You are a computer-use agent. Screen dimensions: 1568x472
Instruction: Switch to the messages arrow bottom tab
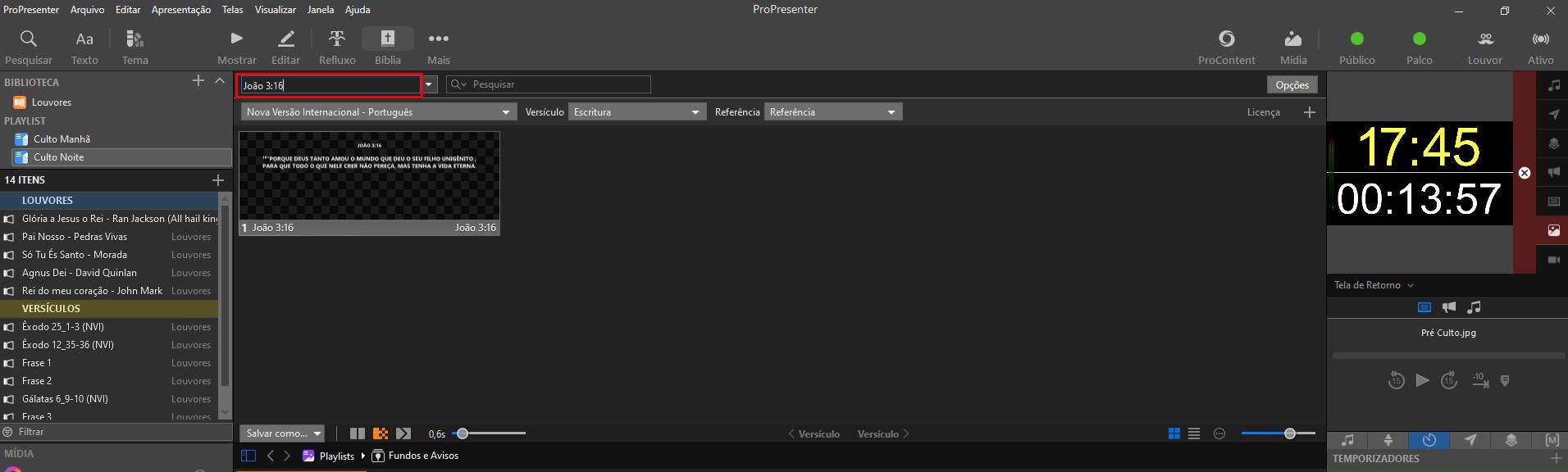click(x=1470, y=440)
